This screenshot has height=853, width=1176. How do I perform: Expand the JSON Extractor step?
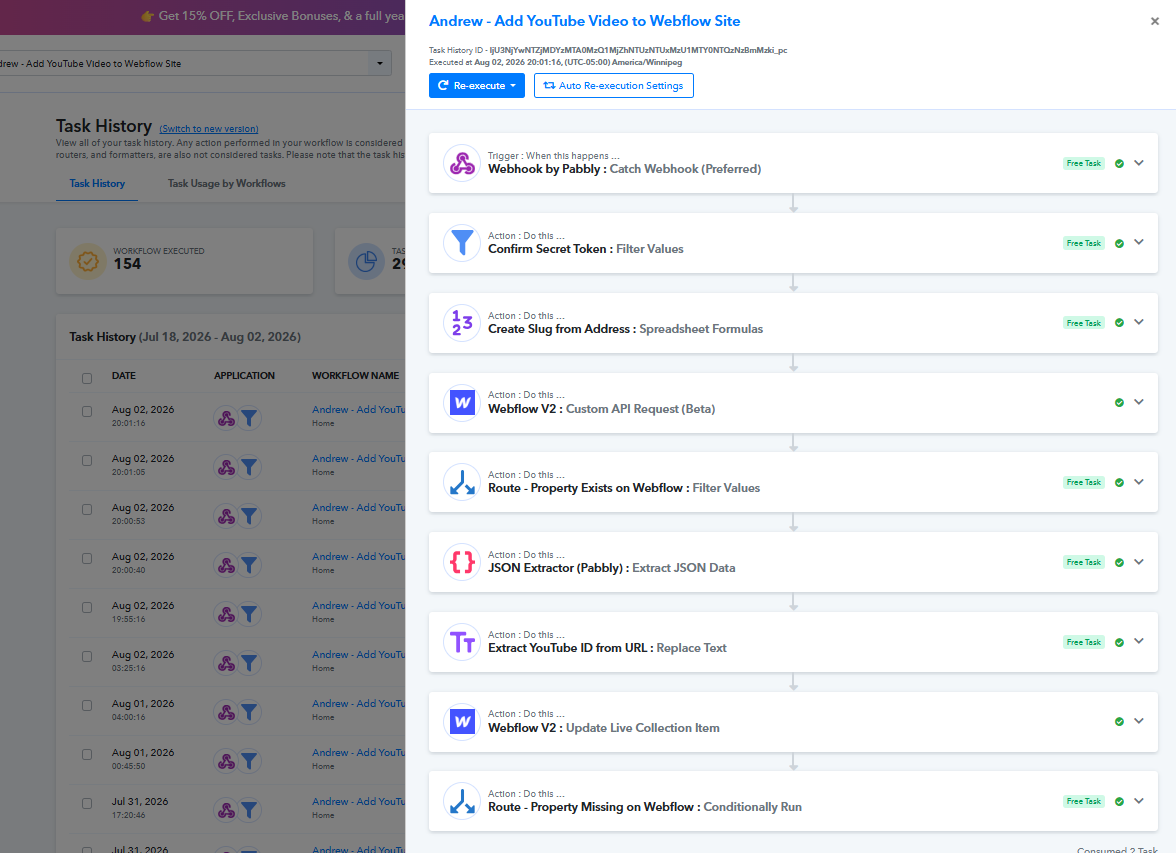tap(1138, 562)
